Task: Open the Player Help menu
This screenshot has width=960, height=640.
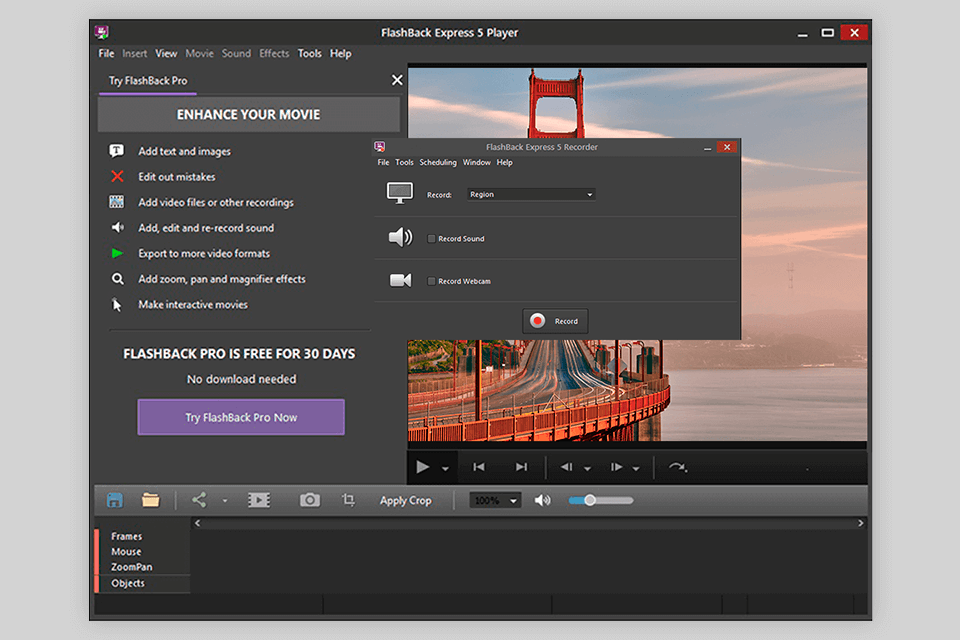Action: [x=340, y=53]
